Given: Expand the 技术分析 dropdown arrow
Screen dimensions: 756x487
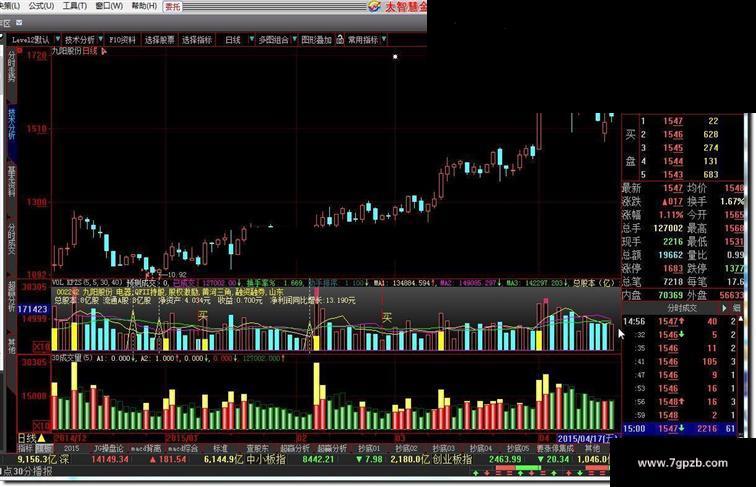Looking at the screenshot, I should click(101, 39).
